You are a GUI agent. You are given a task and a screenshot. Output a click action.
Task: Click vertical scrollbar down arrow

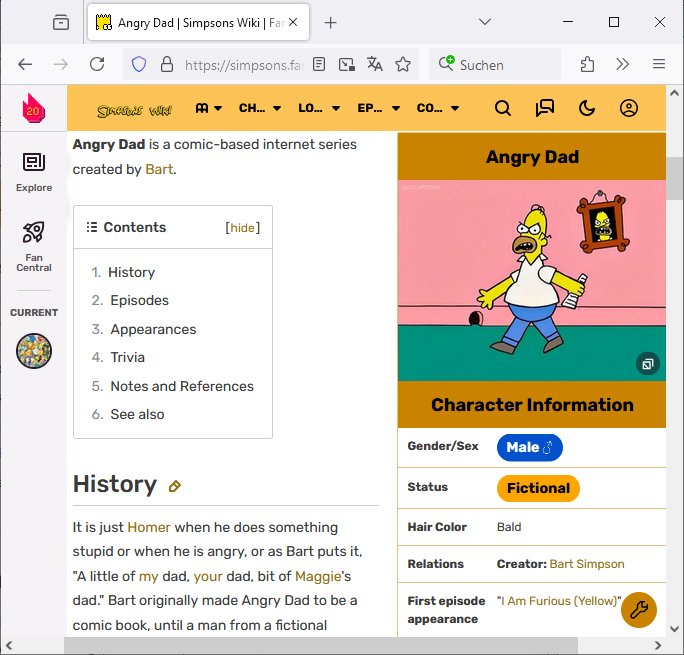point(674,628)
